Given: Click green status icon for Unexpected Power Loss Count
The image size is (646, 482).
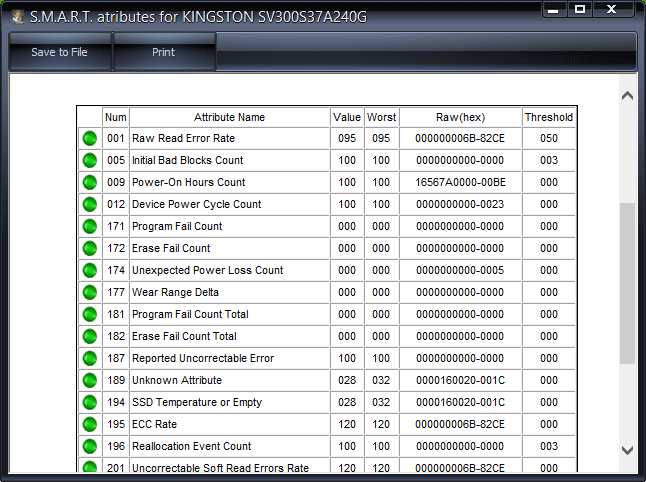Looking at the screenshot, I should coord(90,270).
